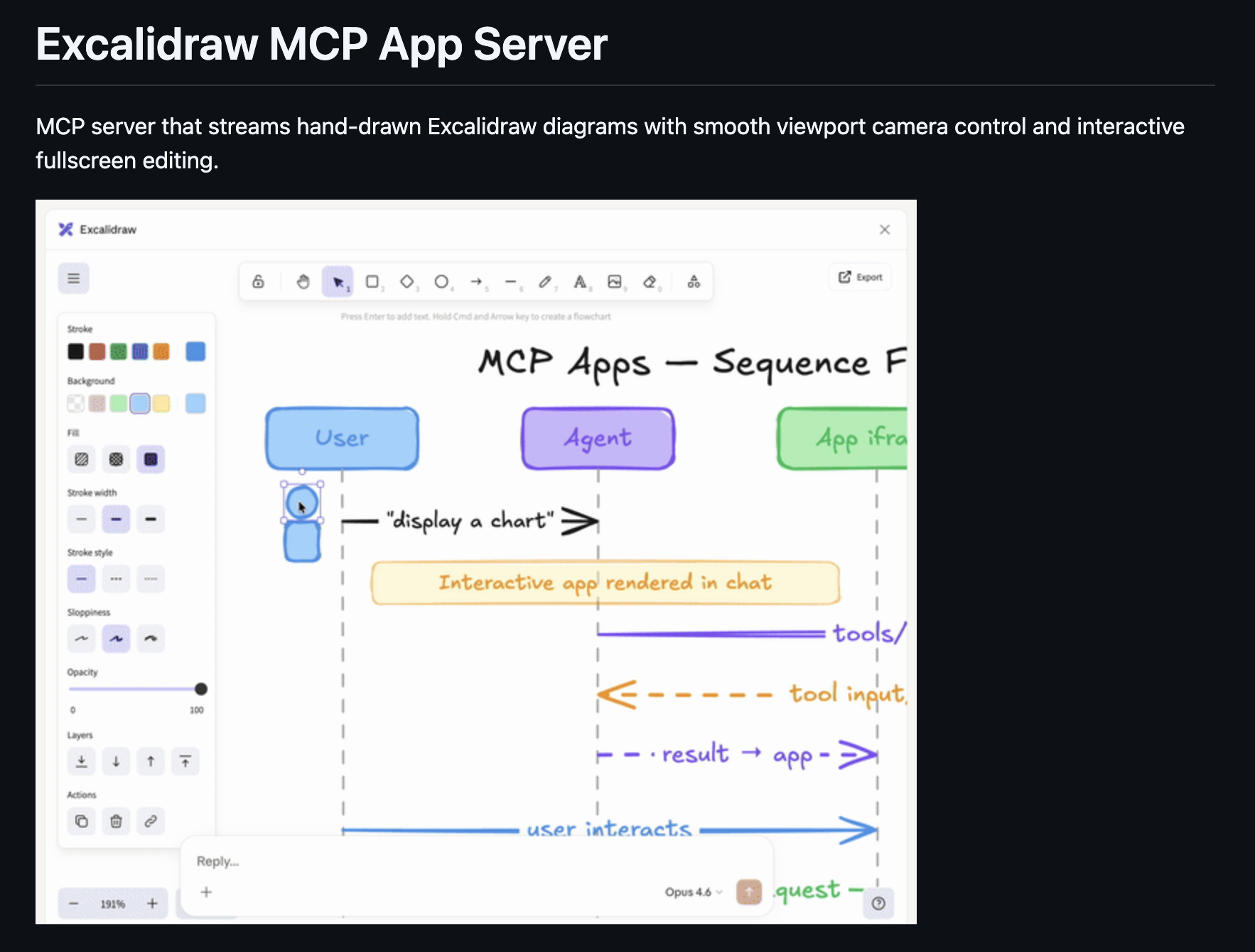Click the help question-mark button

coord(878,903)
